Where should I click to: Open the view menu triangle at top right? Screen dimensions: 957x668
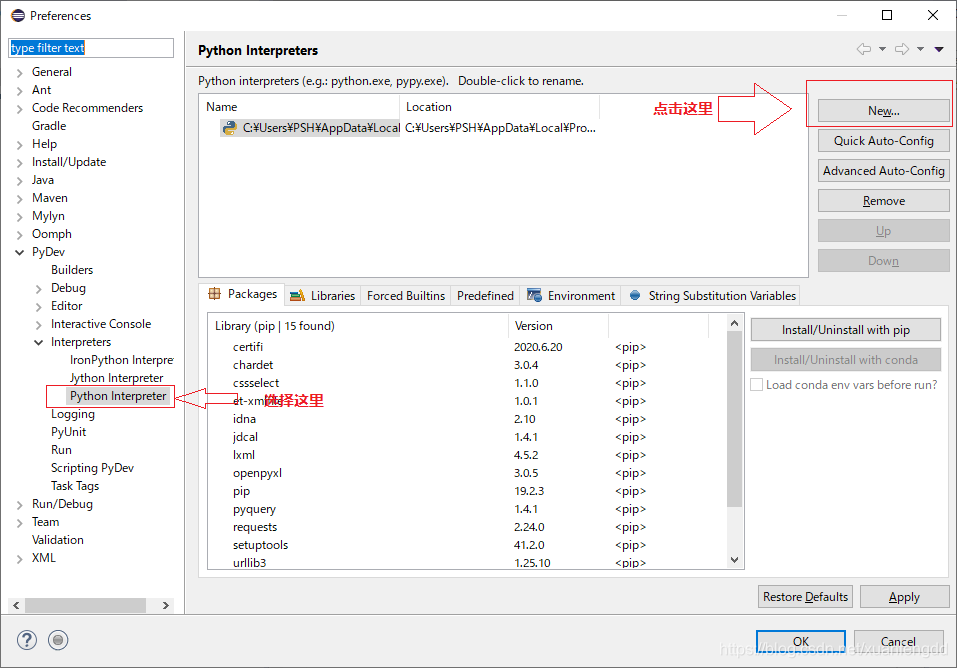pos(938,48)
